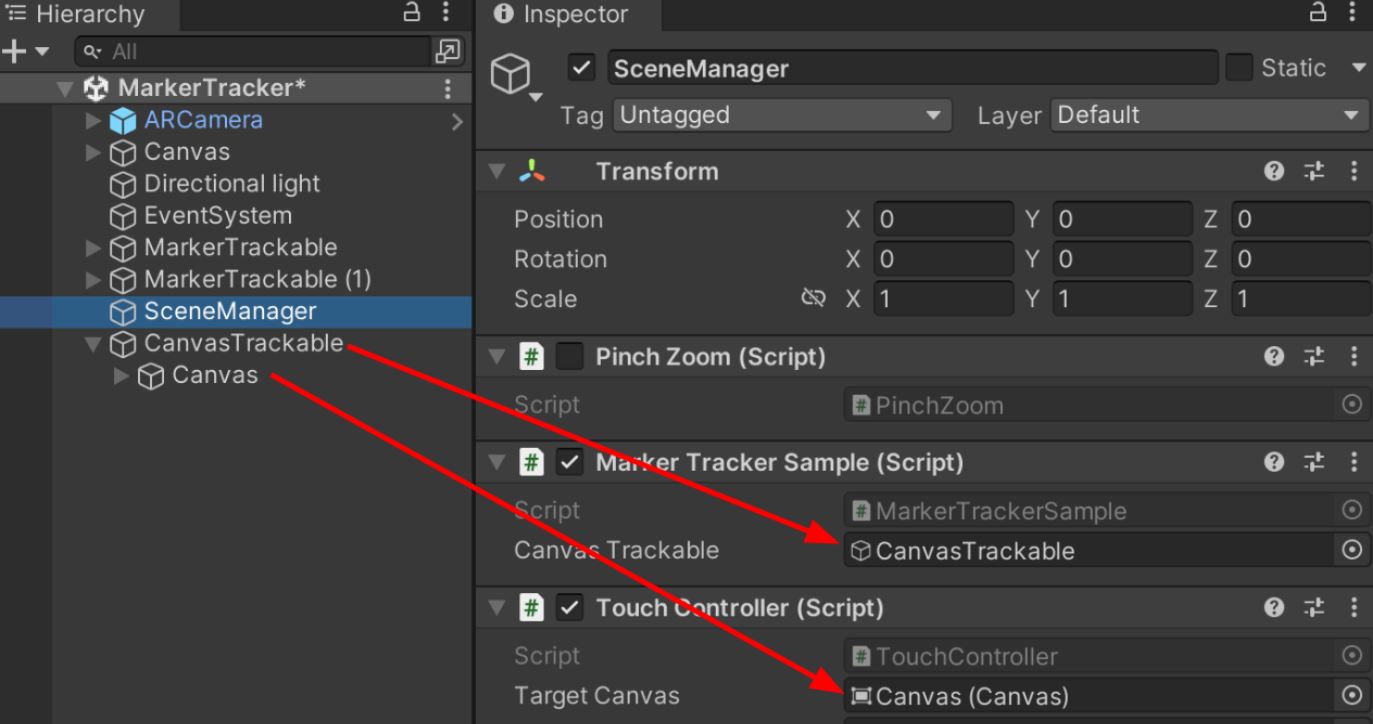Screen dimensions: 1373x724
Task: Open Touch Controller context menu
Action: [x=1354, y=607]
